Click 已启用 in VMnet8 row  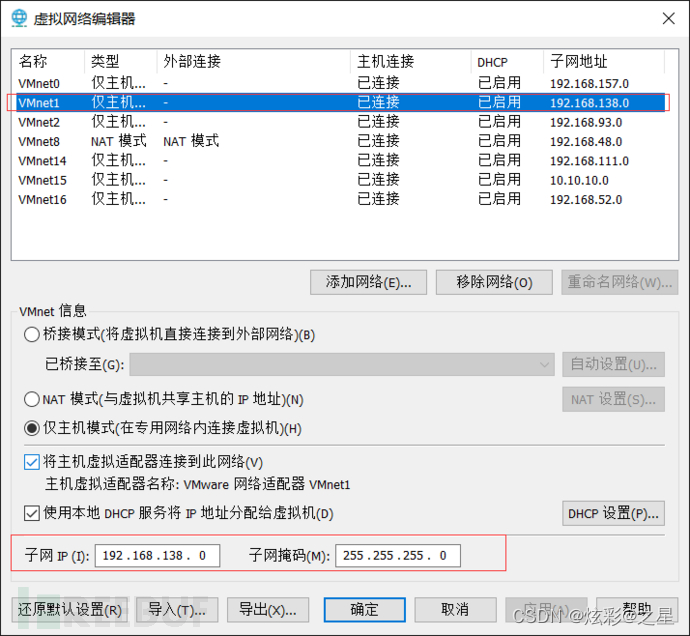pyautogui.click(x=499, y=141)
